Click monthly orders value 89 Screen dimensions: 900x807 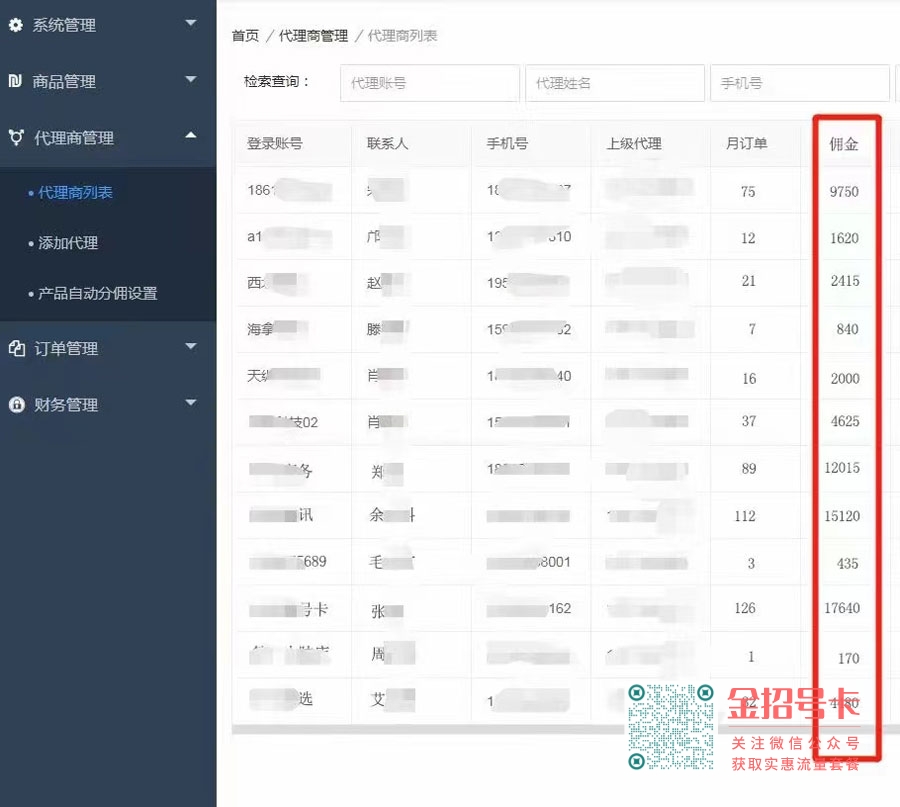coord(748,469)
